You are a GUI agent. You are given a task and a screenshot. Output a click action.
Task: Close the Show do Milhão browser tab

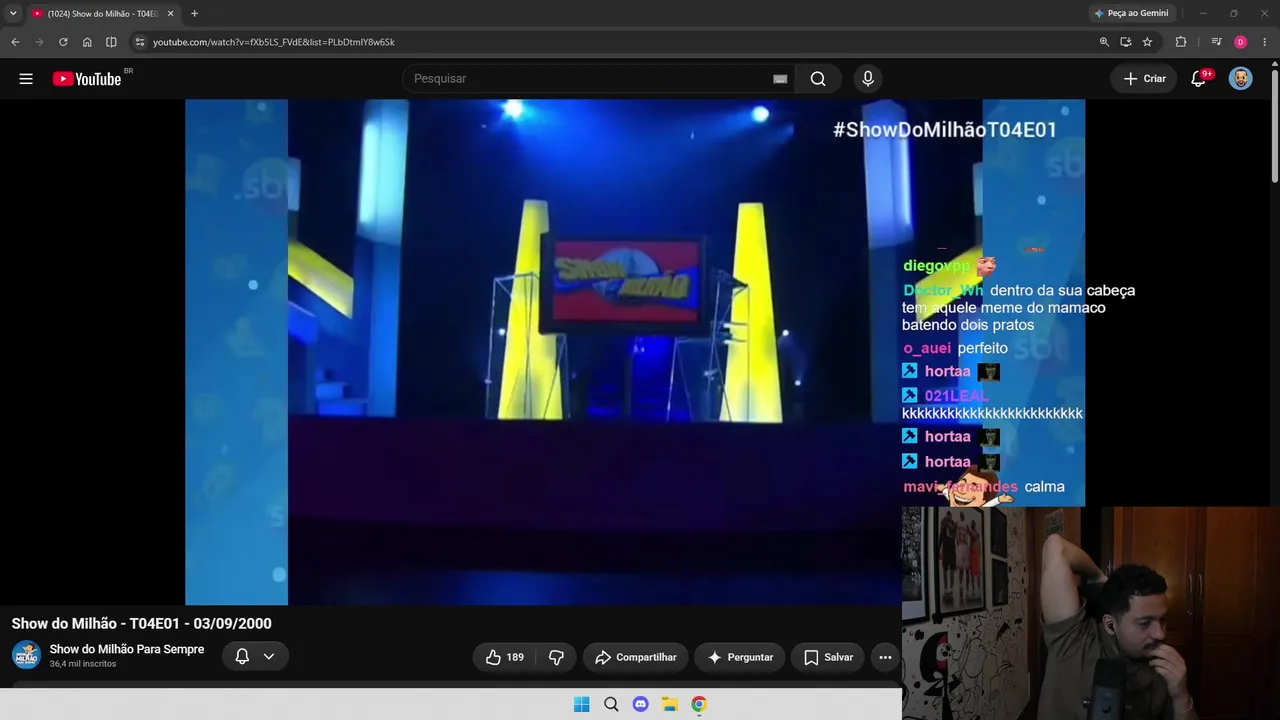pos(170,14)
